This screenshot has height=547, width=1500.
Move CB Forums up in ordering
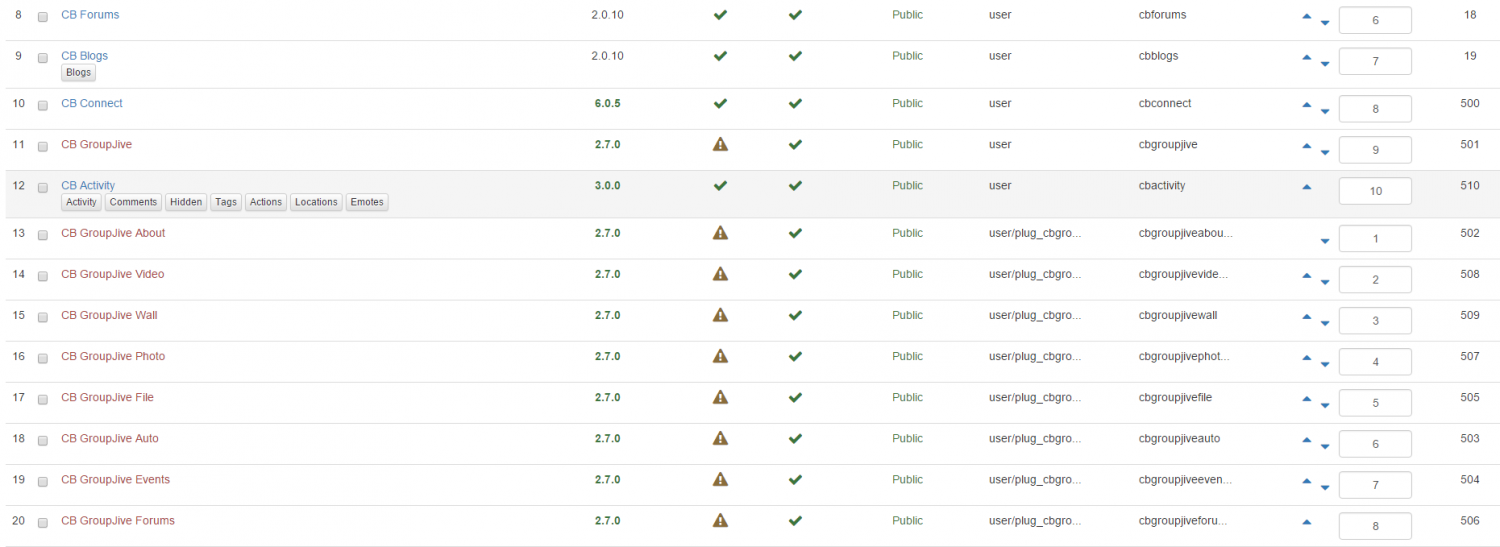click(1306, 16)
